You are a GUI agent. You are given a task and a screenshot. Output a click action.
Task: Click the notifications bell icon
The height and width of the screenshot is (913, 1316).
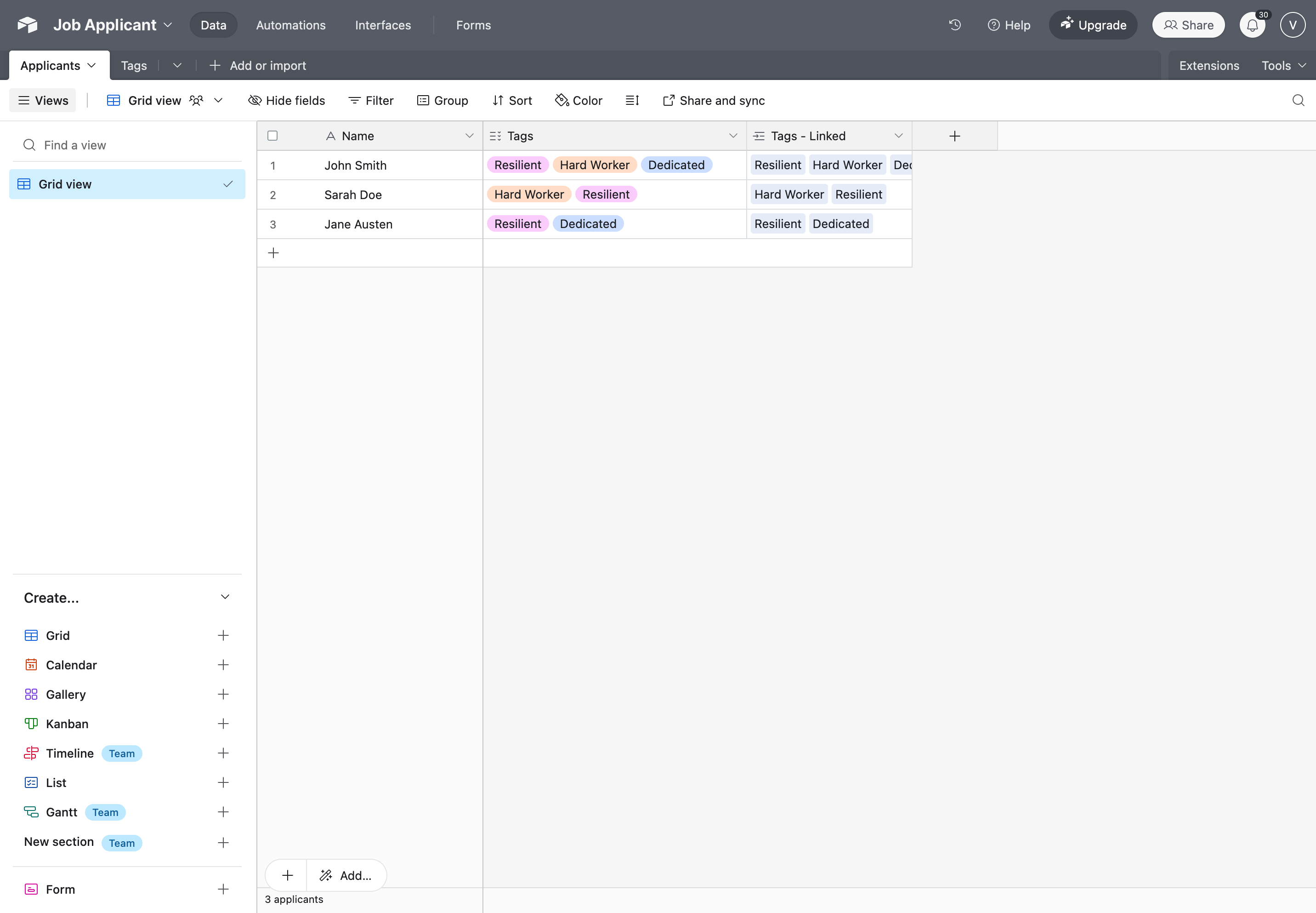point(1252,25)
